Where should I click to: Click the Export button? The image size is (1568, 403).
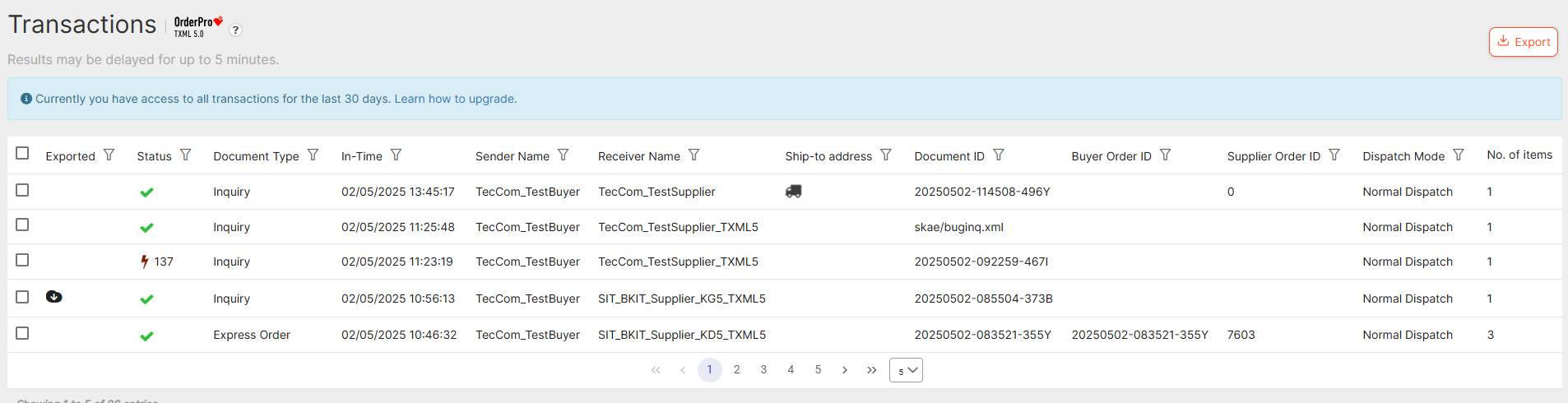(1523, 42)
